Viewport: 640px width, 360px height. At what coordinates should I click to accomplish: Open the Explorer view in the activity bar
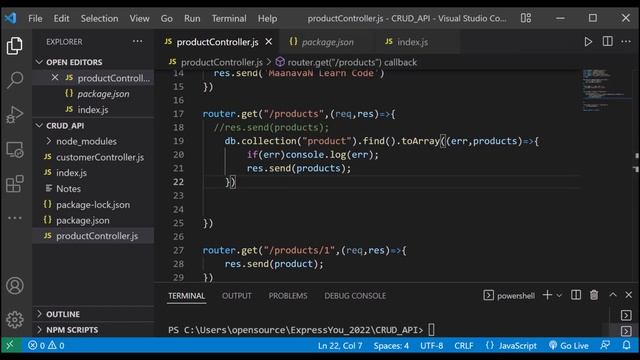coord(15,46)
